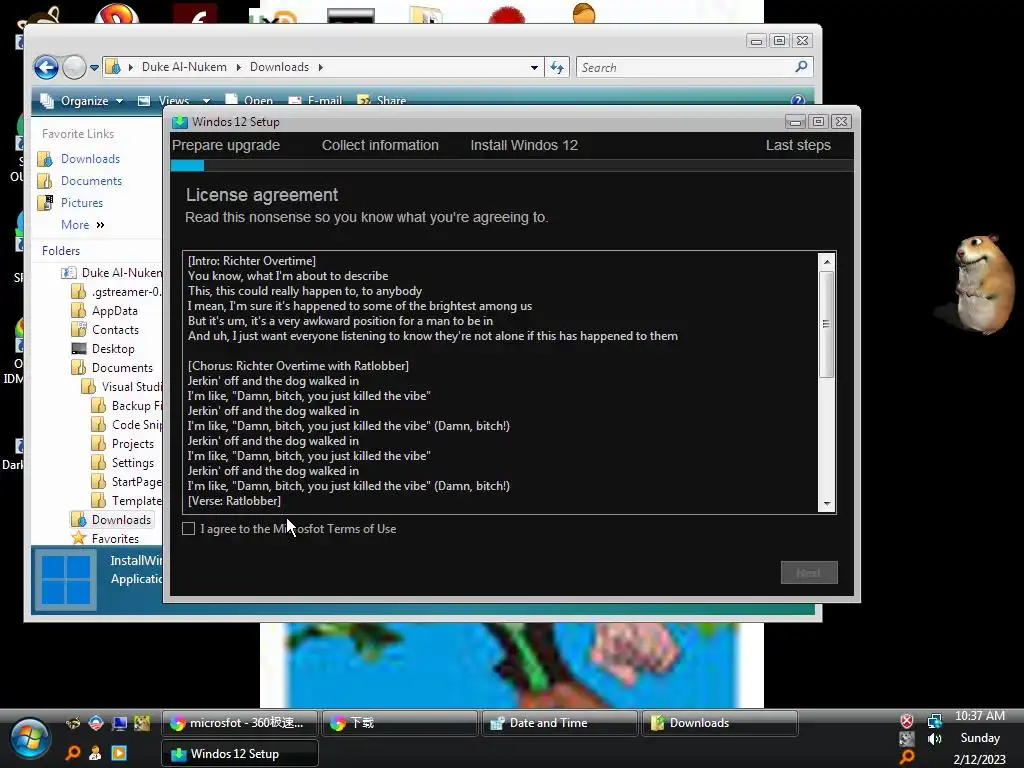The width and height of the screenshot is (1024, 768).
Task: Select the AppData folder in the tree
Action: [114, 311]
